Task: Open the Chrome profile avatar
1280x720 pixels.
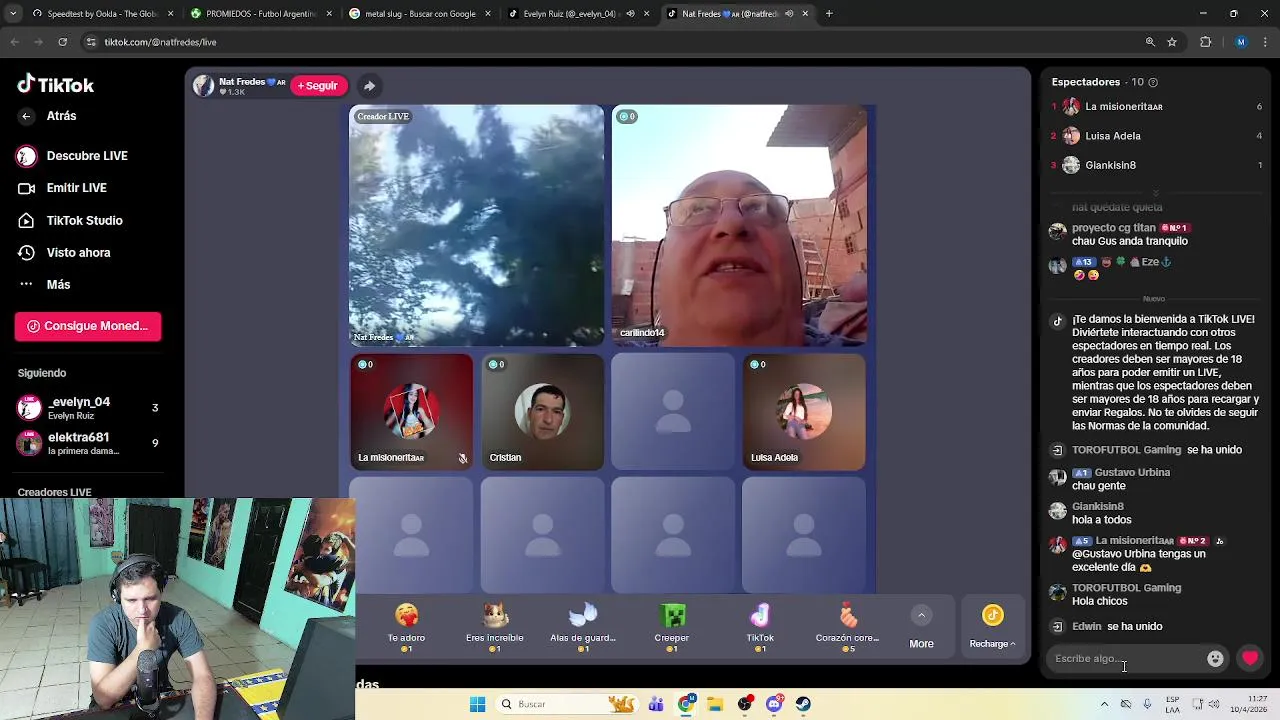Action: [x=1241, y=42]
